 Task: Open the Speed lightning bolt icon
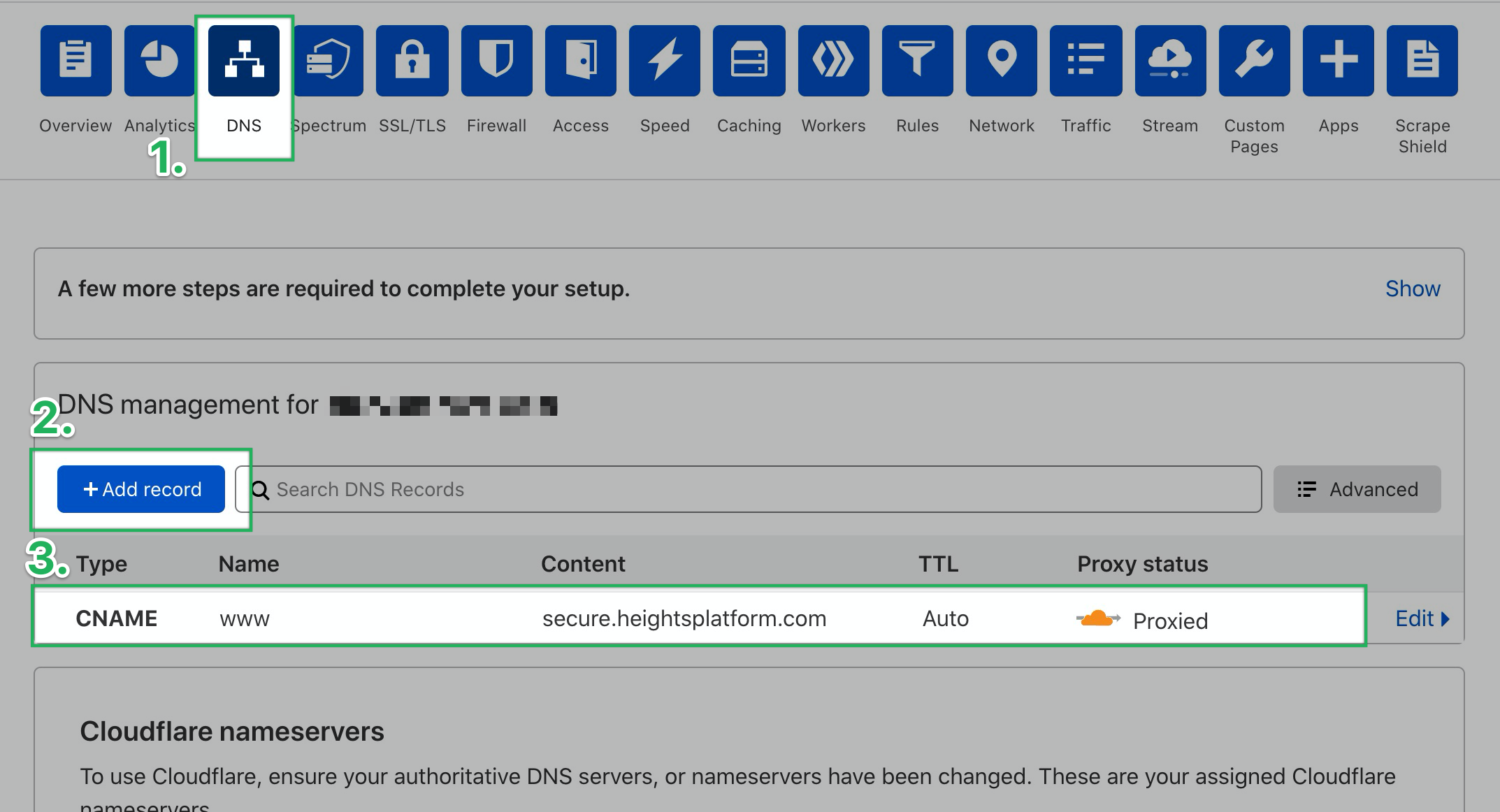click(665, 60)
